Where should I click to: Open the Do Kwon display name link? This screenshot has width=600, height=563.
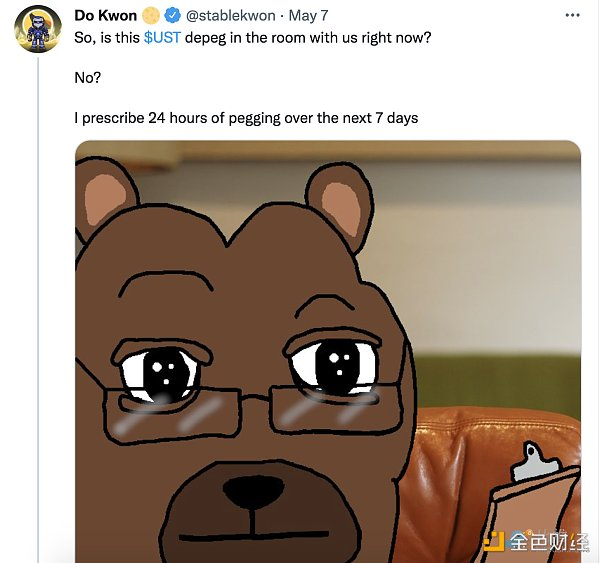tap(106, 16)
